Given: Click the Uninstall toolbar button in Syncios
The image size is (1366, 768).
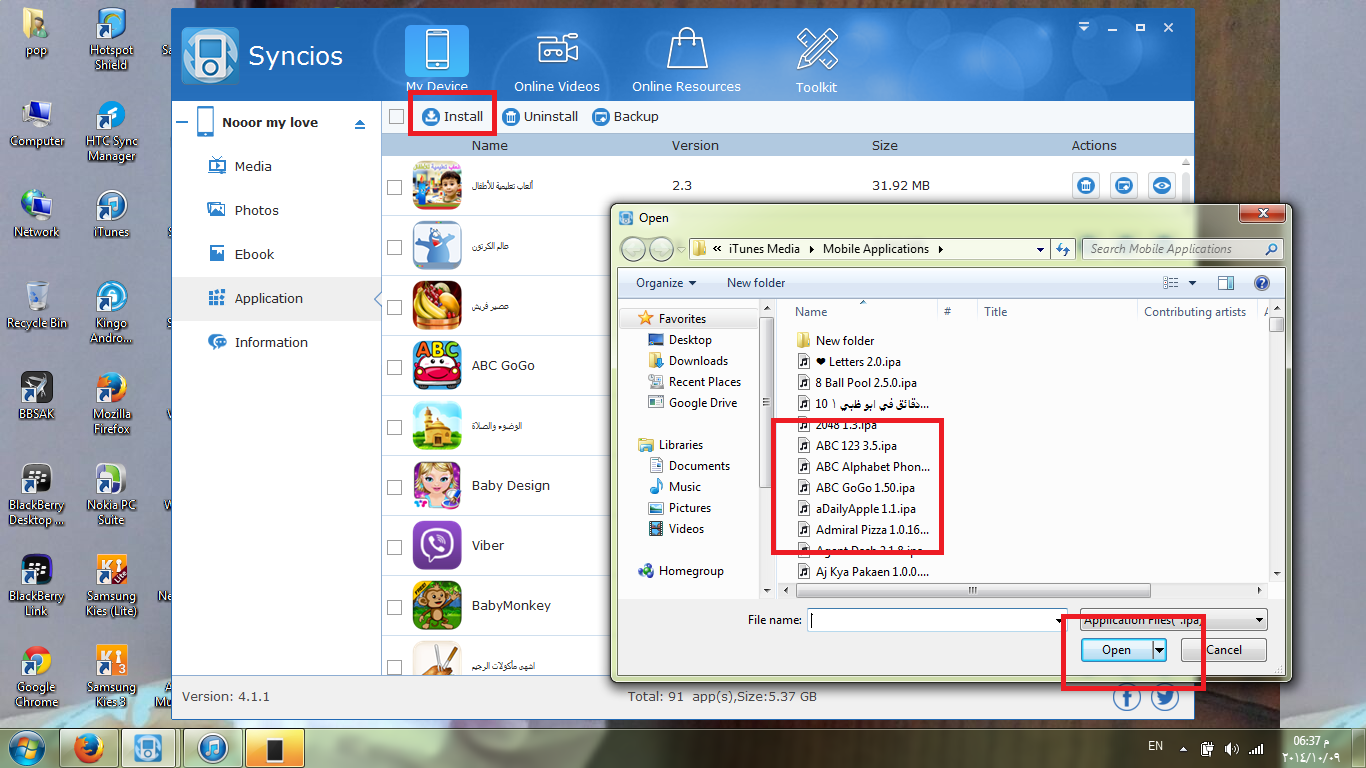Looking at the screenshot, I should (540, 117).
